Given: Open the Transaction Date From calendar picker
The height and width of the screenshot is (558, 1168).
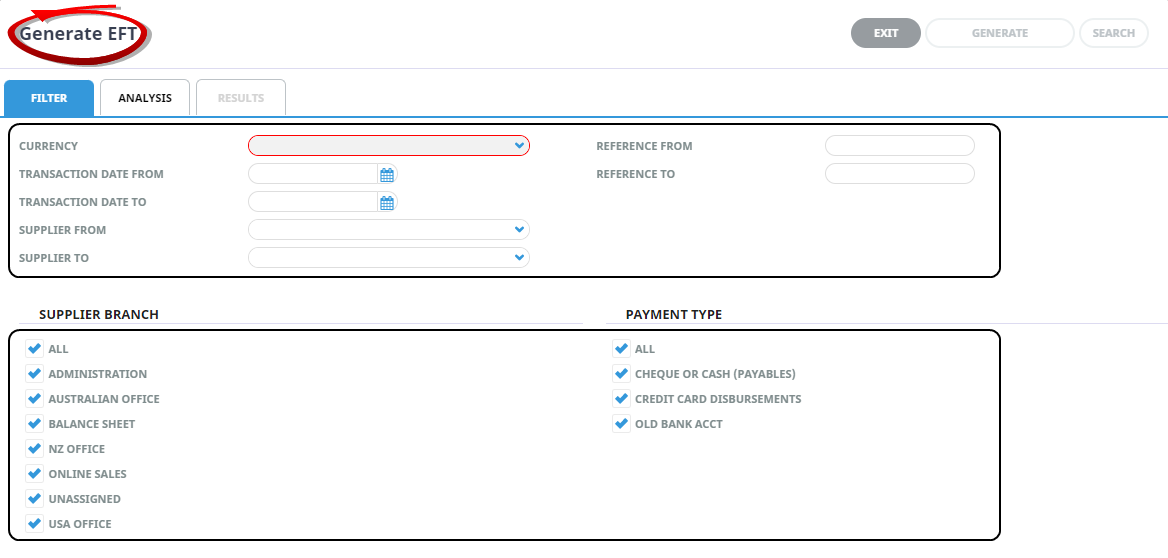Looking at the screenshot, I should [387, 174].
